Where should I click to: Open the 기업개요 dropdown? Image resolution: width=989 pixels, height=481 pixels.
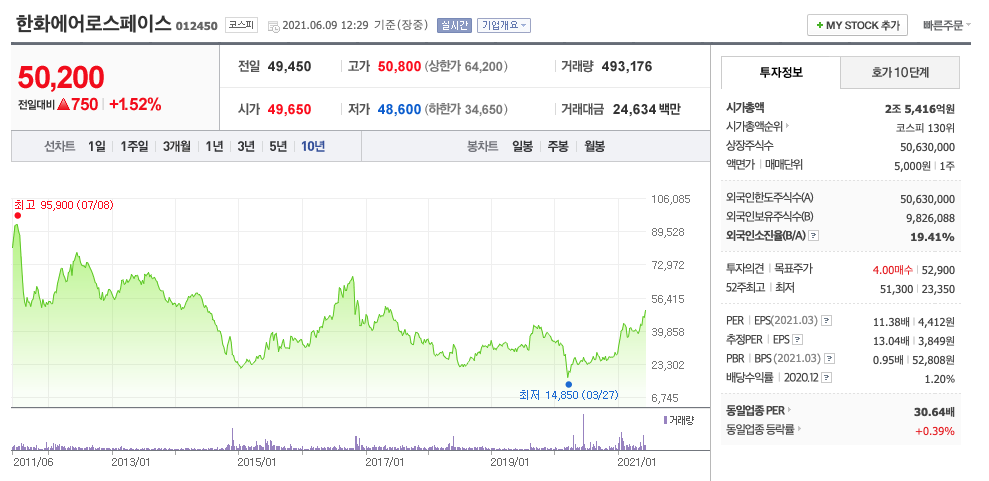pos(503,25)
